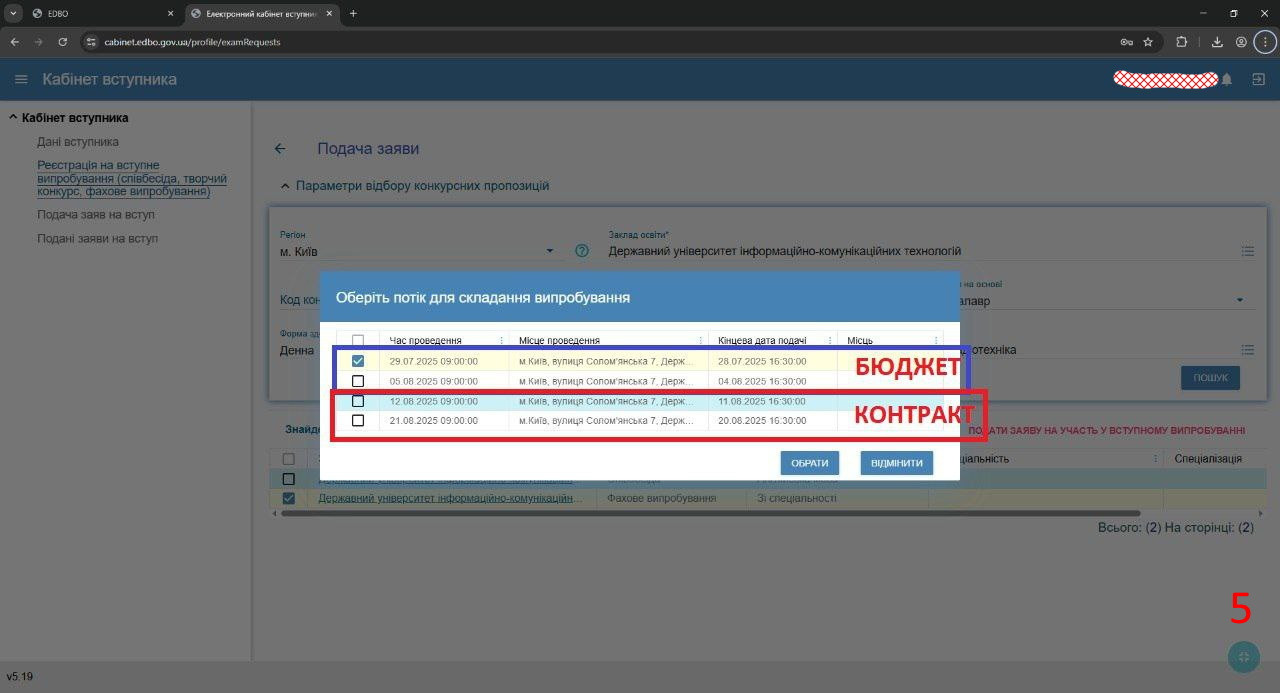Click the Заклад освіти input field
The width and height of the screenshot is (1280, 693).
point(922,251)
